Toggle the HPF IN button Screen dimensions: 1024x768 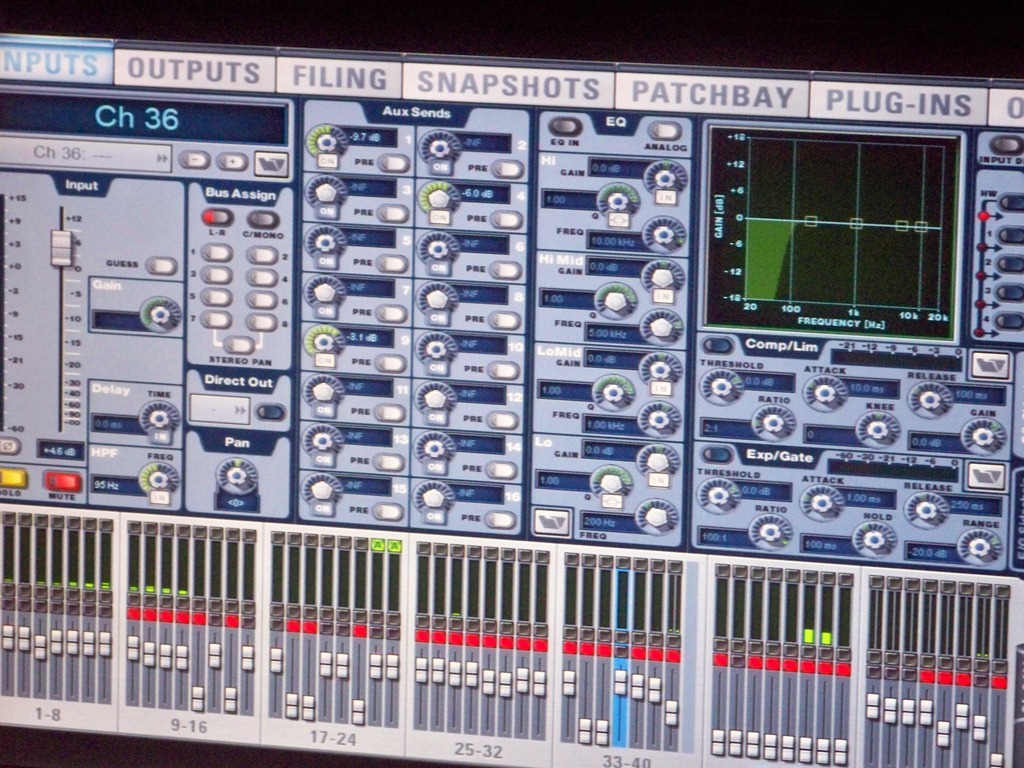tap(159, 498)
